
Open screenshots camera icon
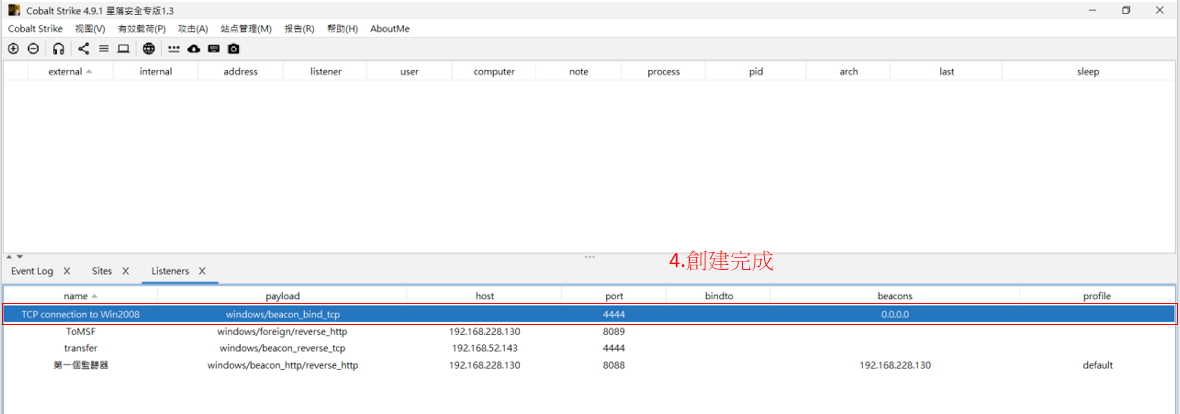(x=234, y=49)
